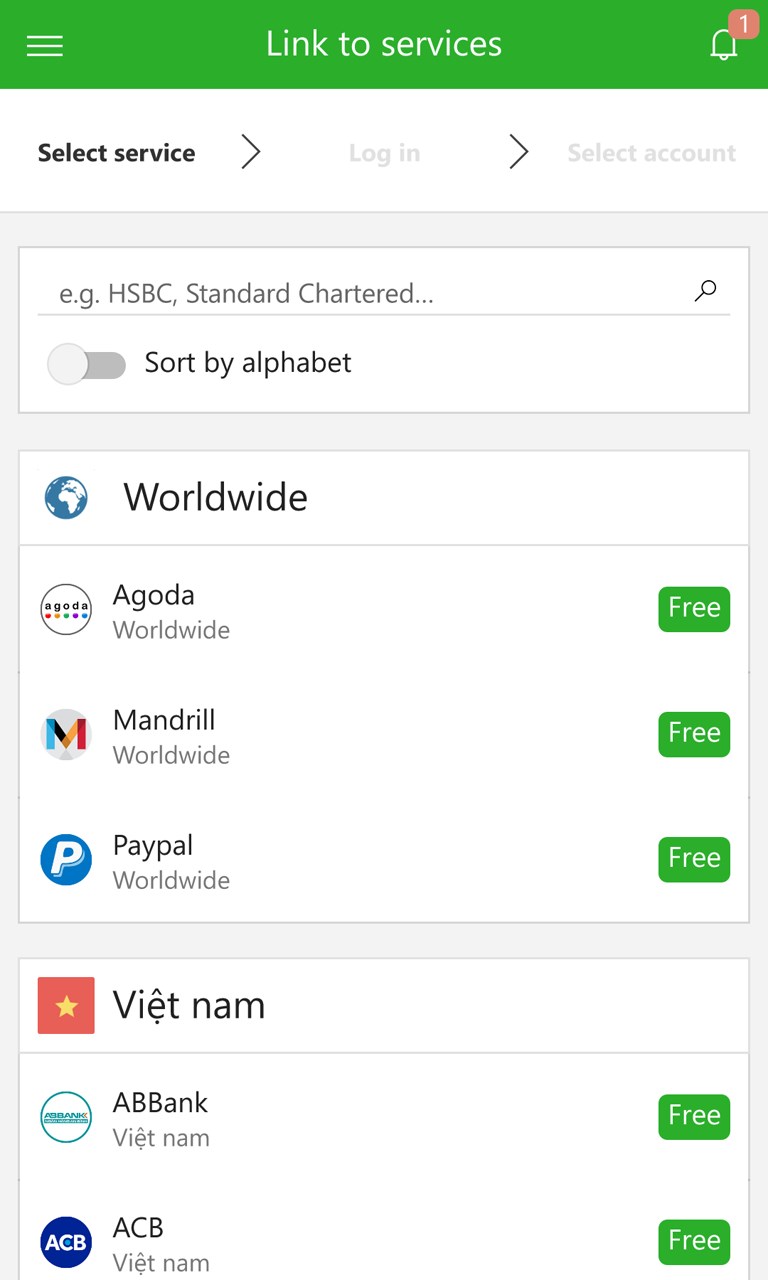Open the notifications bell
Screen dimensions: 768x1280
click(x=724, y=44)
